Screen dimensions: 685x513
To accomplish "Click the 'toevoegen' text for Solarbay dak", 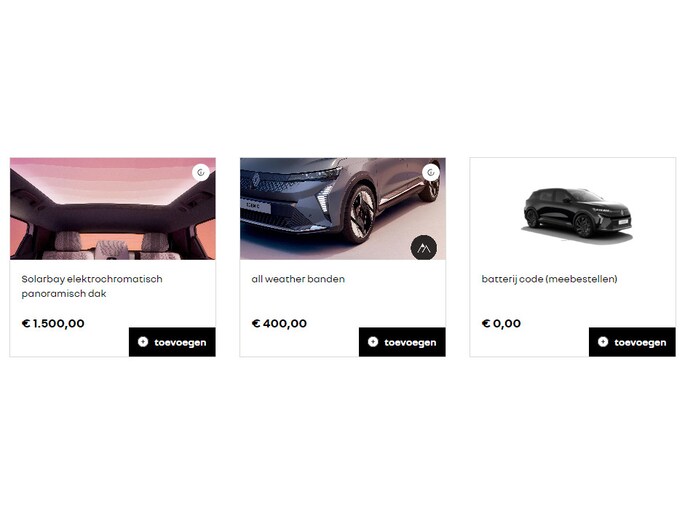I will (x=180, y=343).
